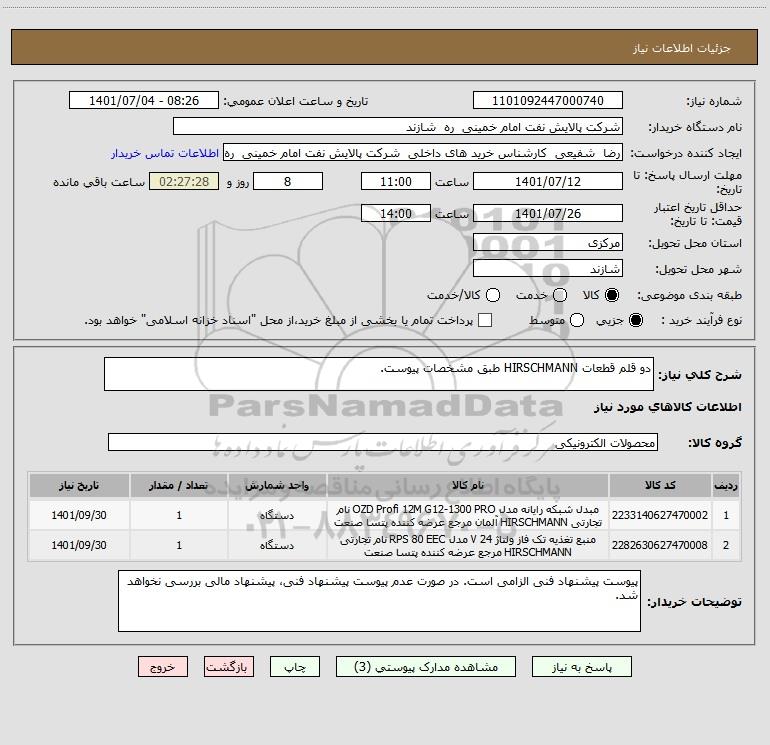Image resolution: width=770 pixels, height=745 pixels.
Task: Select the خدمت radio button
Action: point(560,295)
